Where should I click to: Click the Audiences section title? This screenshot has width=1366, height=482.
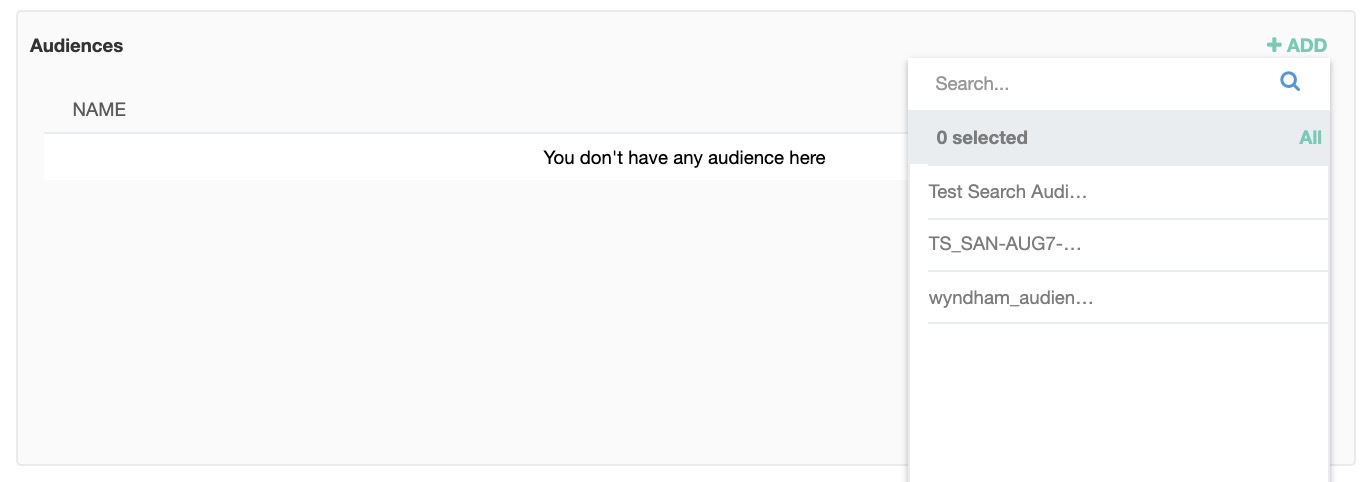coord(76,46)
